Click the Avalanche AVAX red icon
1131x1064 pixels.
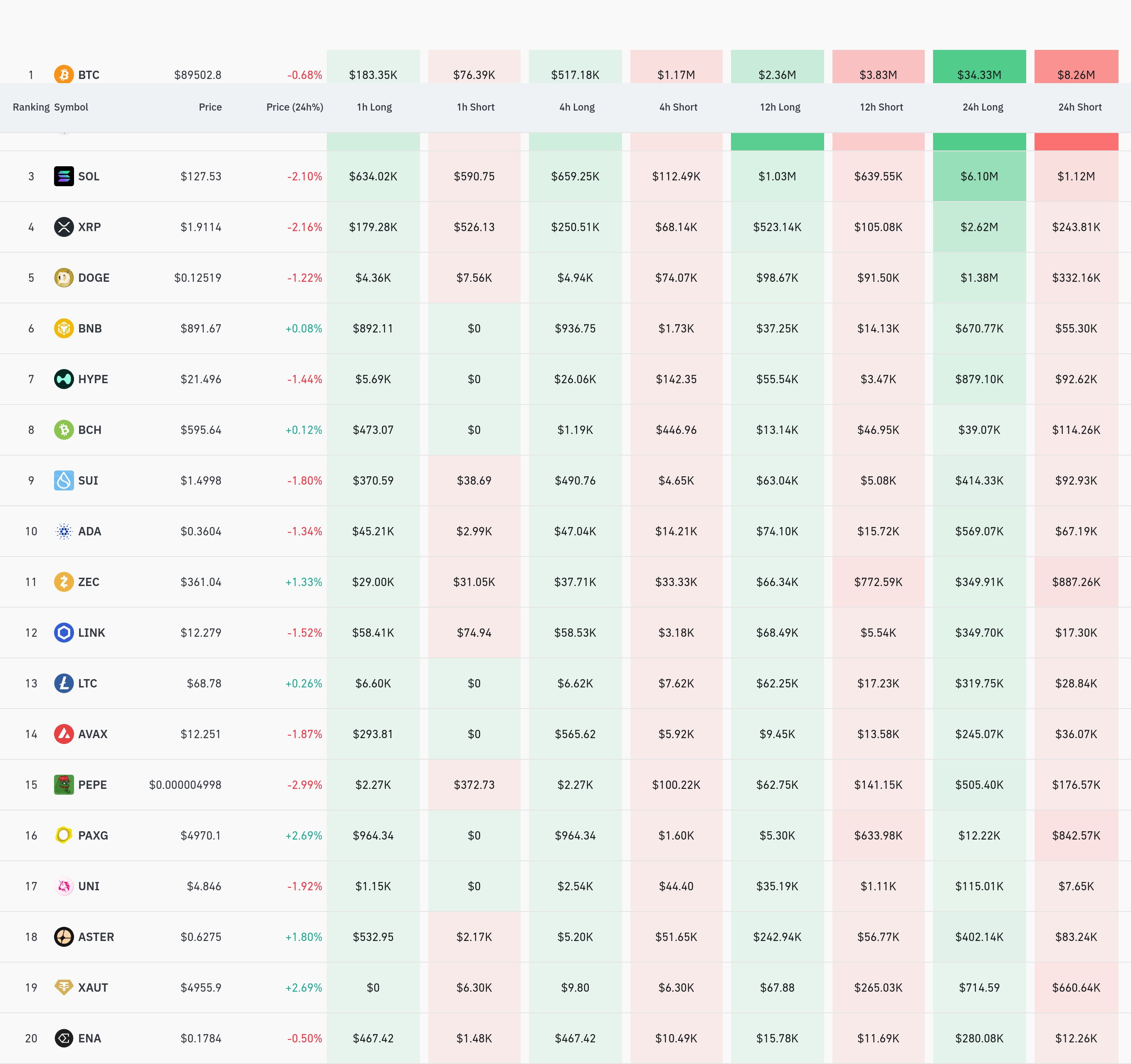coord(64,734)
